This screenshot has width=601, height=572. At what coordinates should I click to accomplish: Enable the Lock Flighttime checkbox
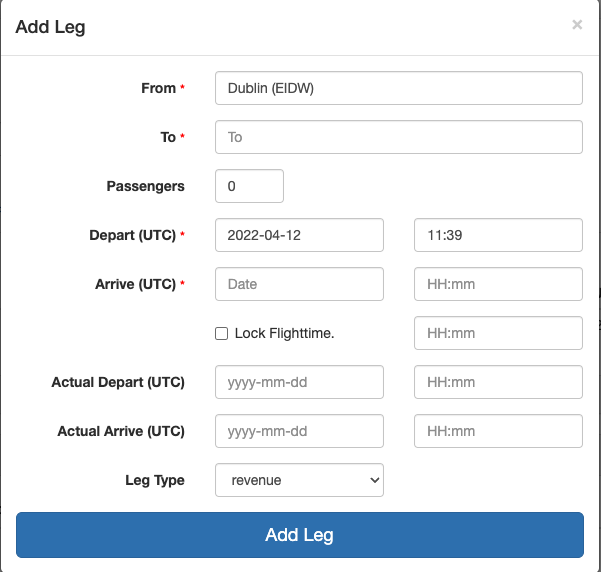click(222, 333)
